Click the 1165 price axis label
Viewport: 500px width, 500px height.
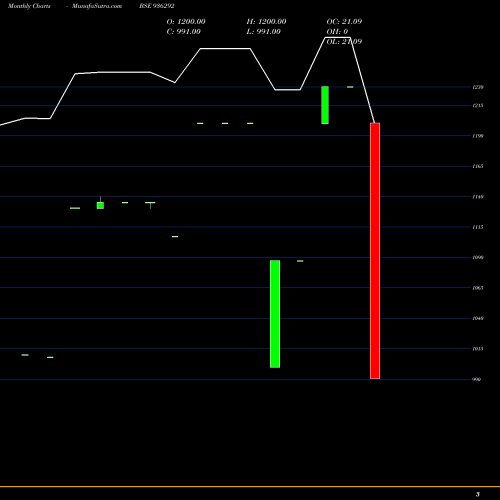(478, 166)
